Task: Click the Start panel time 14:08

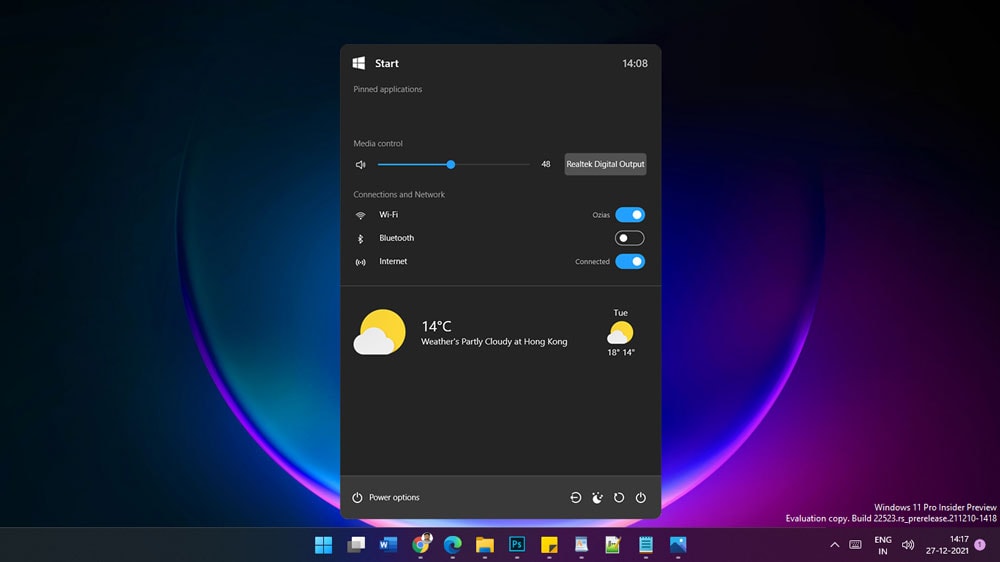Action: 635,63
